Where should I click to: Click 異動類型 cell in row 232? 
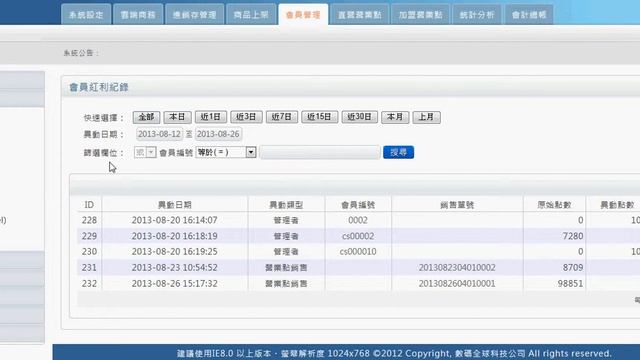pos(286,284)
